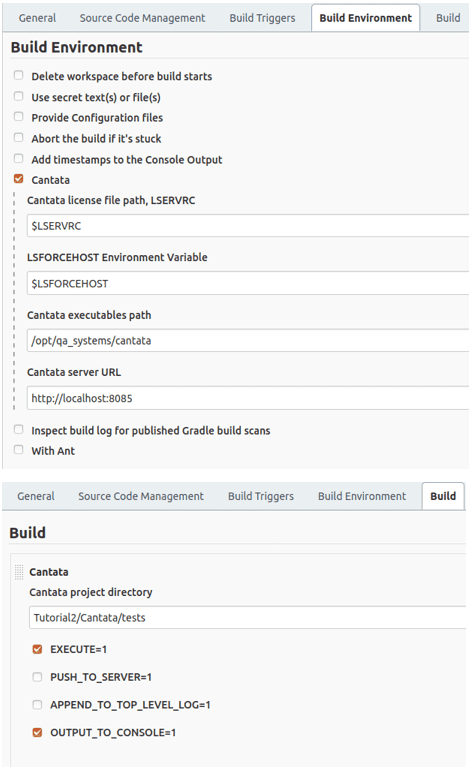The height and width of the screenshot is (770, 469).
Task: Enable the PUSH_TO_SERVER=1 option
Action: 37,677
